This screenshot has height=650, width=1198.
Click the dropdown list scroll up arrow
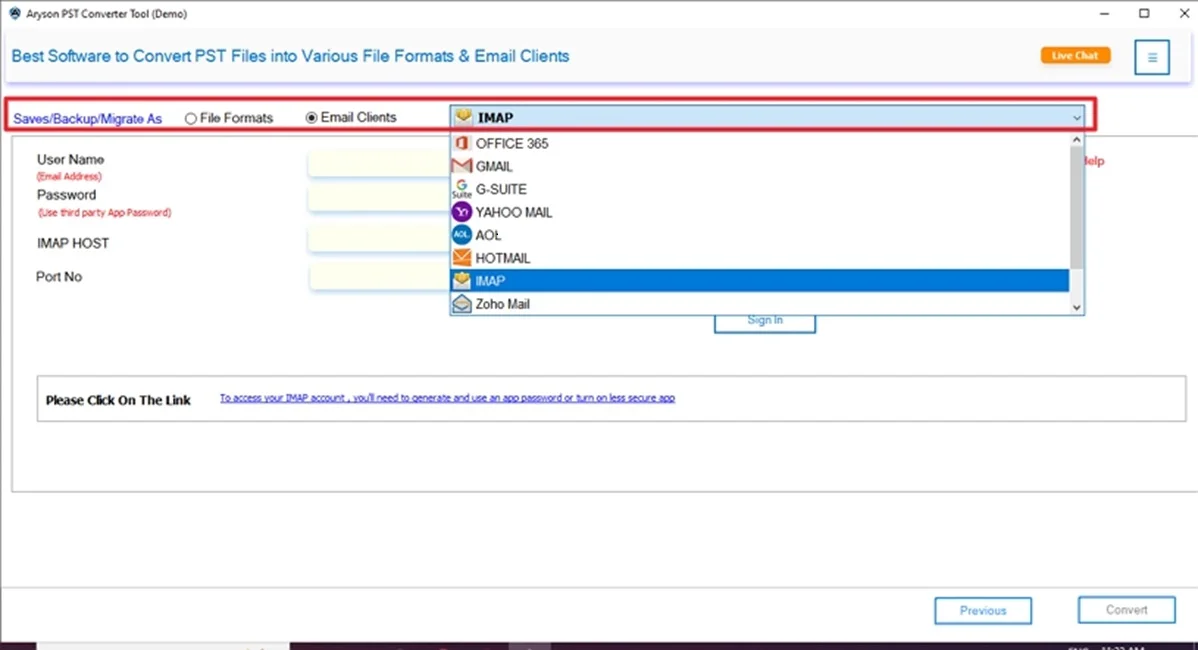coord(1076,140)
